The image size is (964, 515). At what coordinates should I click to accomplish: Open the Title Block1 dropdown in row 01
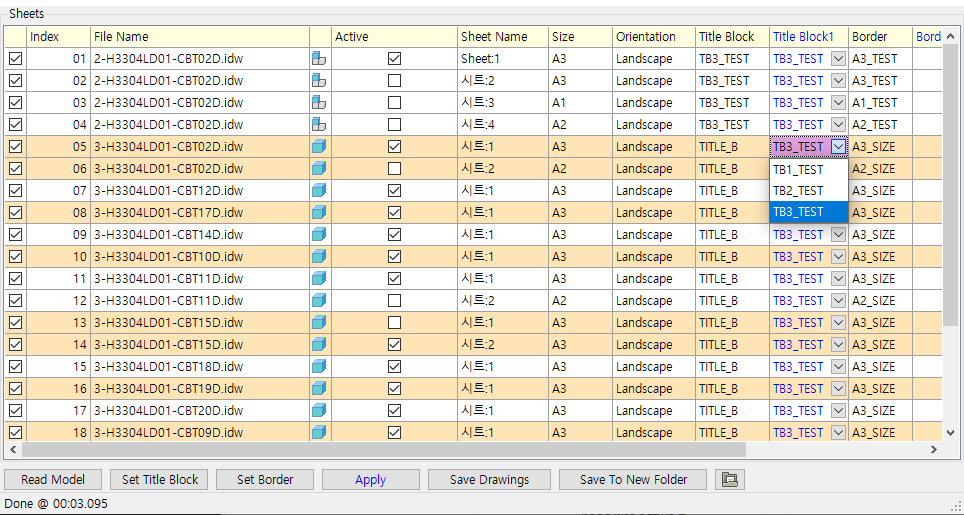pos(838,59)
